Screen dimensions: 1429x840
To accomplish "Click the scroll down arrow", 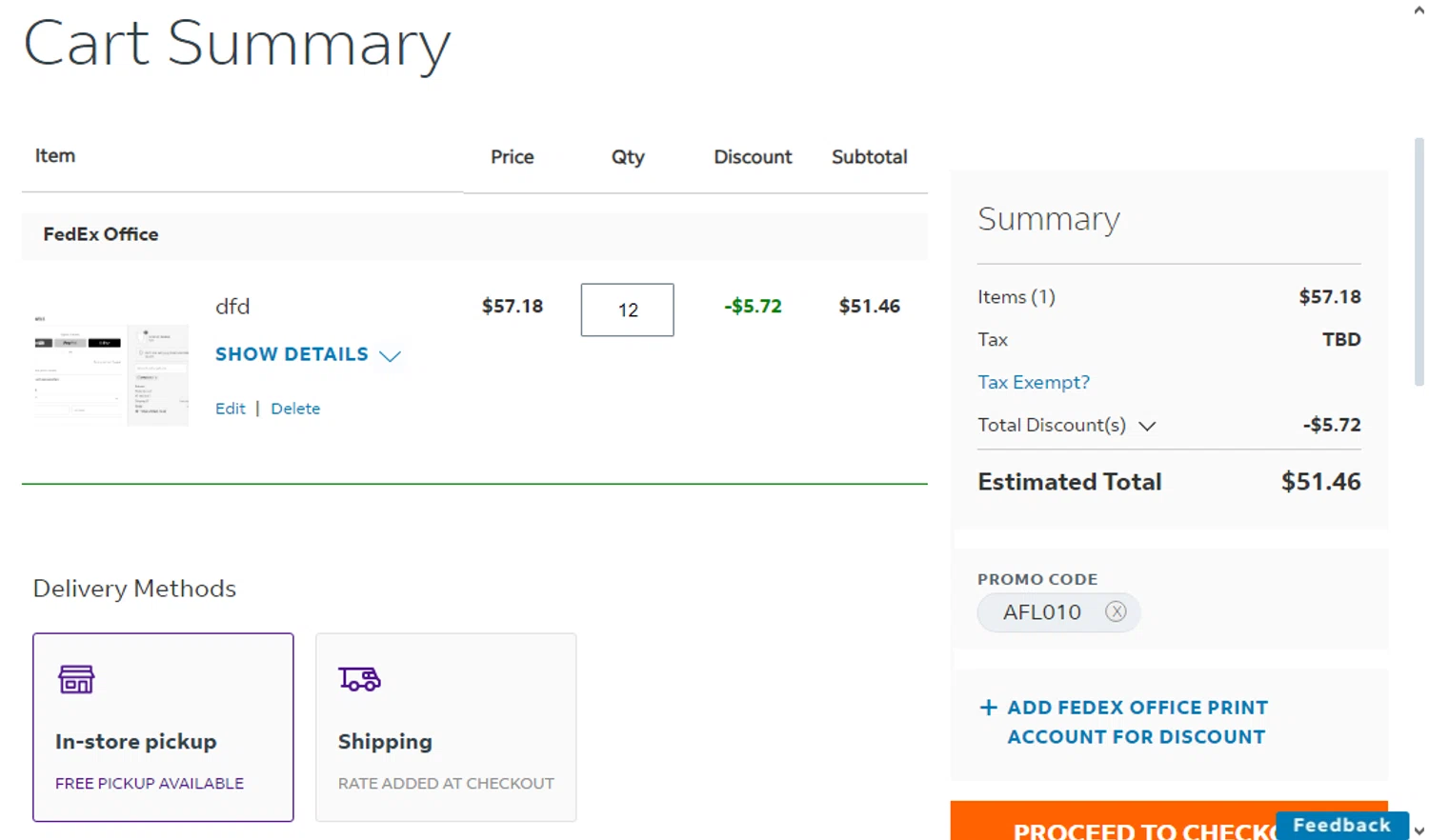I will [1419, 830].
